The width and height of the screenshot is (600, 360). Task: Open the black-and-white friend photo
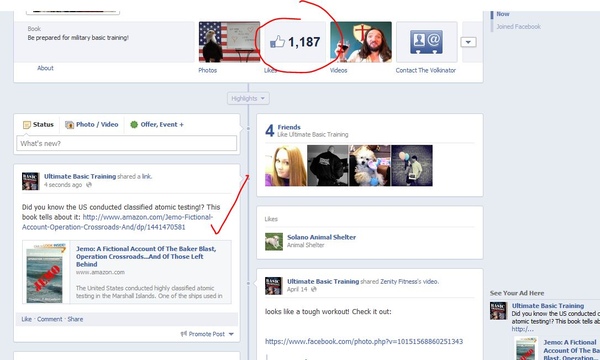[x=328, y=166]
